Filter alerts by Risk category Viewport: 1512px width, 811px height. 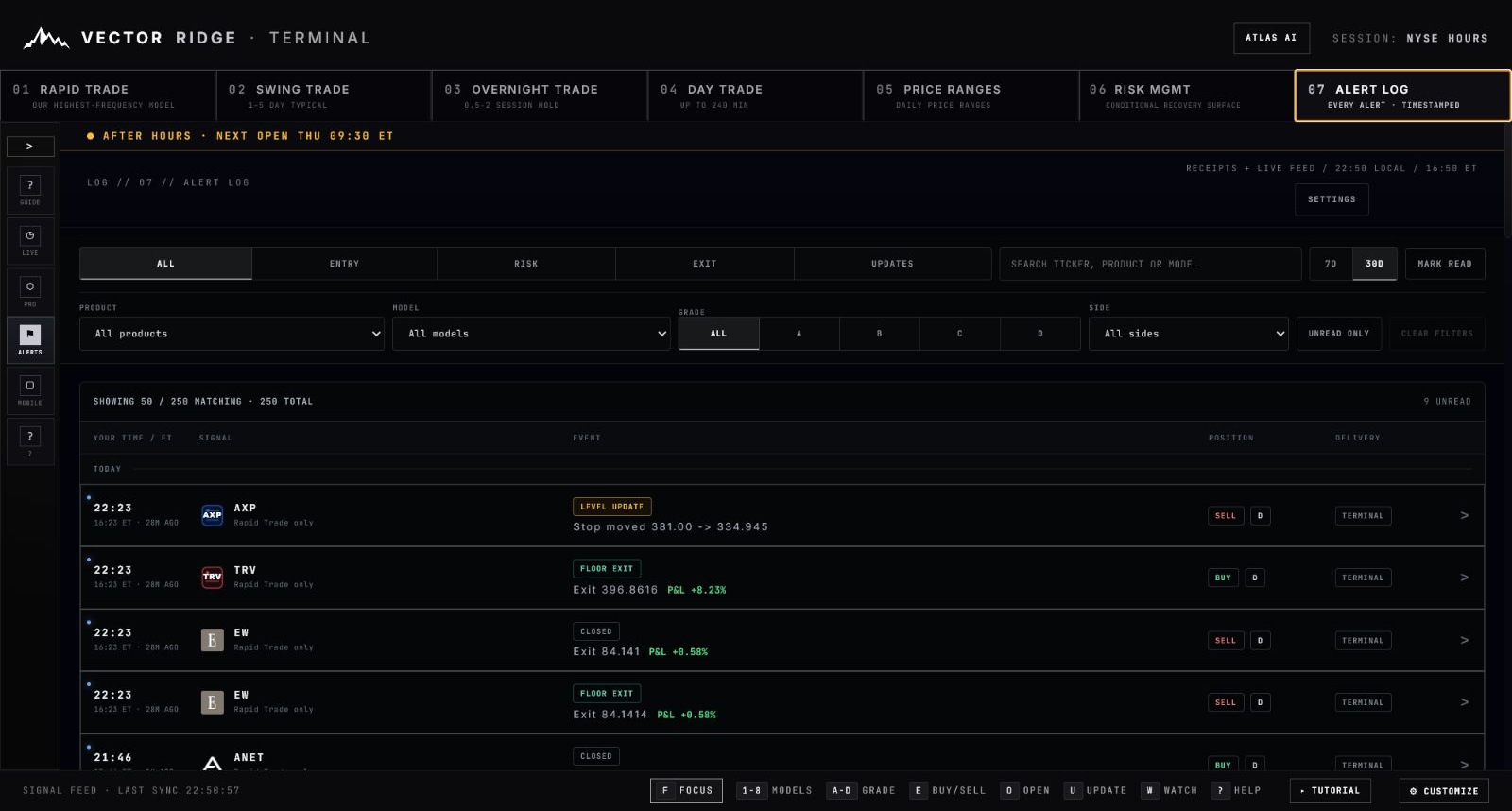[526, 264]
